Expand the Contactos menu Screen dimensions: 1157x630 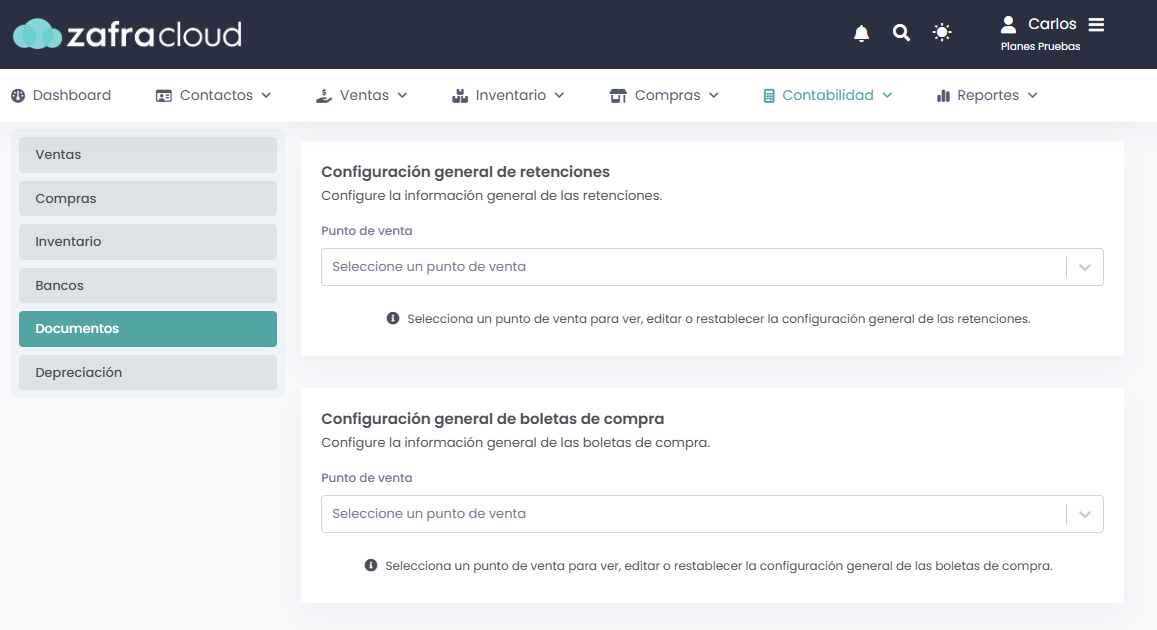click(x=214, y=96)
